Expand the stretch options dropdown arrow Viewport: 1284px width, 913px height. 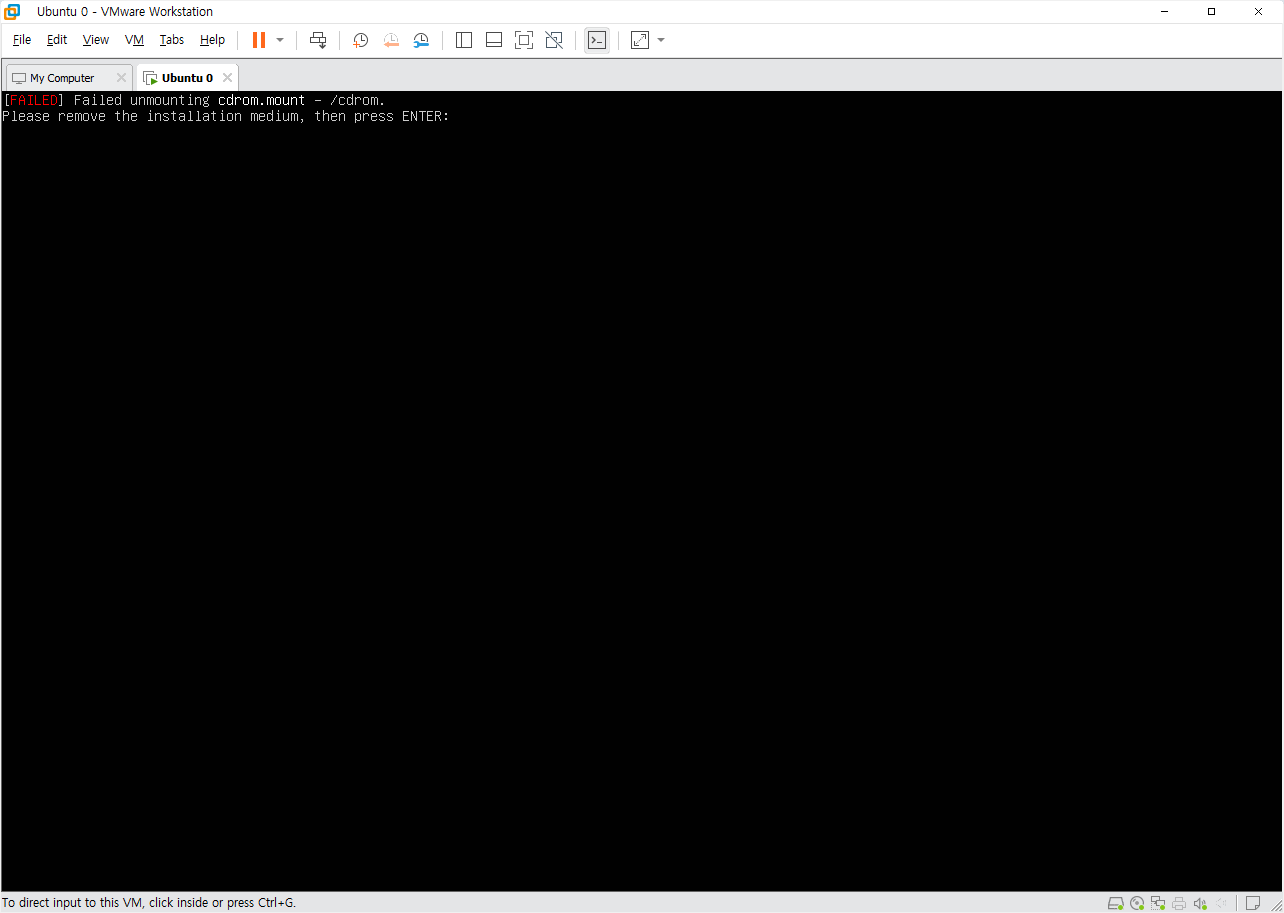point(661,40)
